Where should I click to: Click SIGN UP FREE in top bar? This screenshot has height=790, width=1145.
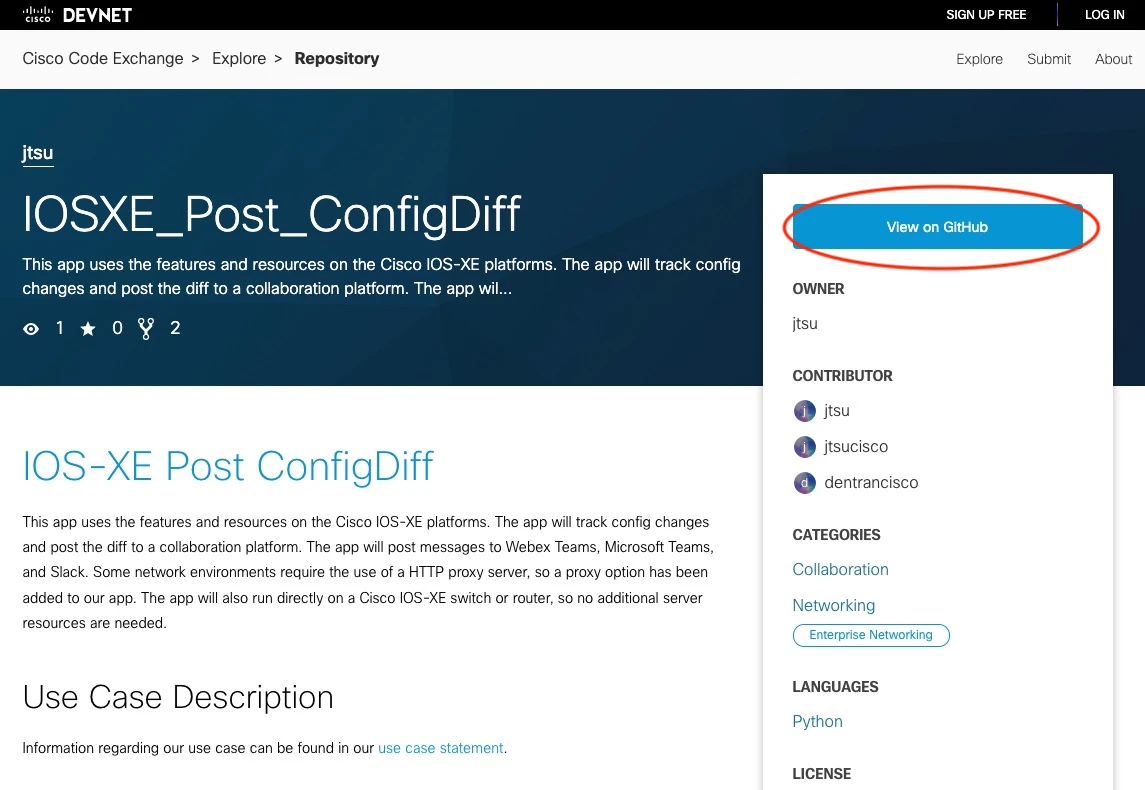[x=986, y=15]
